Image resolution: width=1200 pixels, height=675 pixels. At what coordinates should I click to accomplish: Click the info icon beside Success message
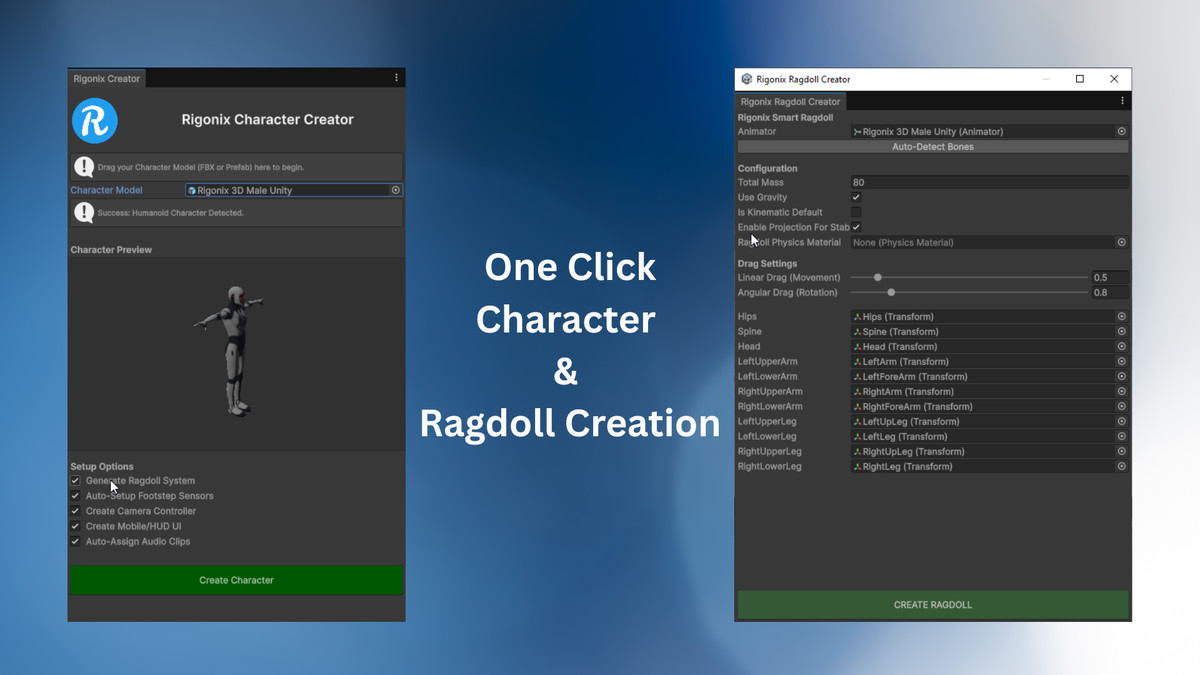pos(84,213)
